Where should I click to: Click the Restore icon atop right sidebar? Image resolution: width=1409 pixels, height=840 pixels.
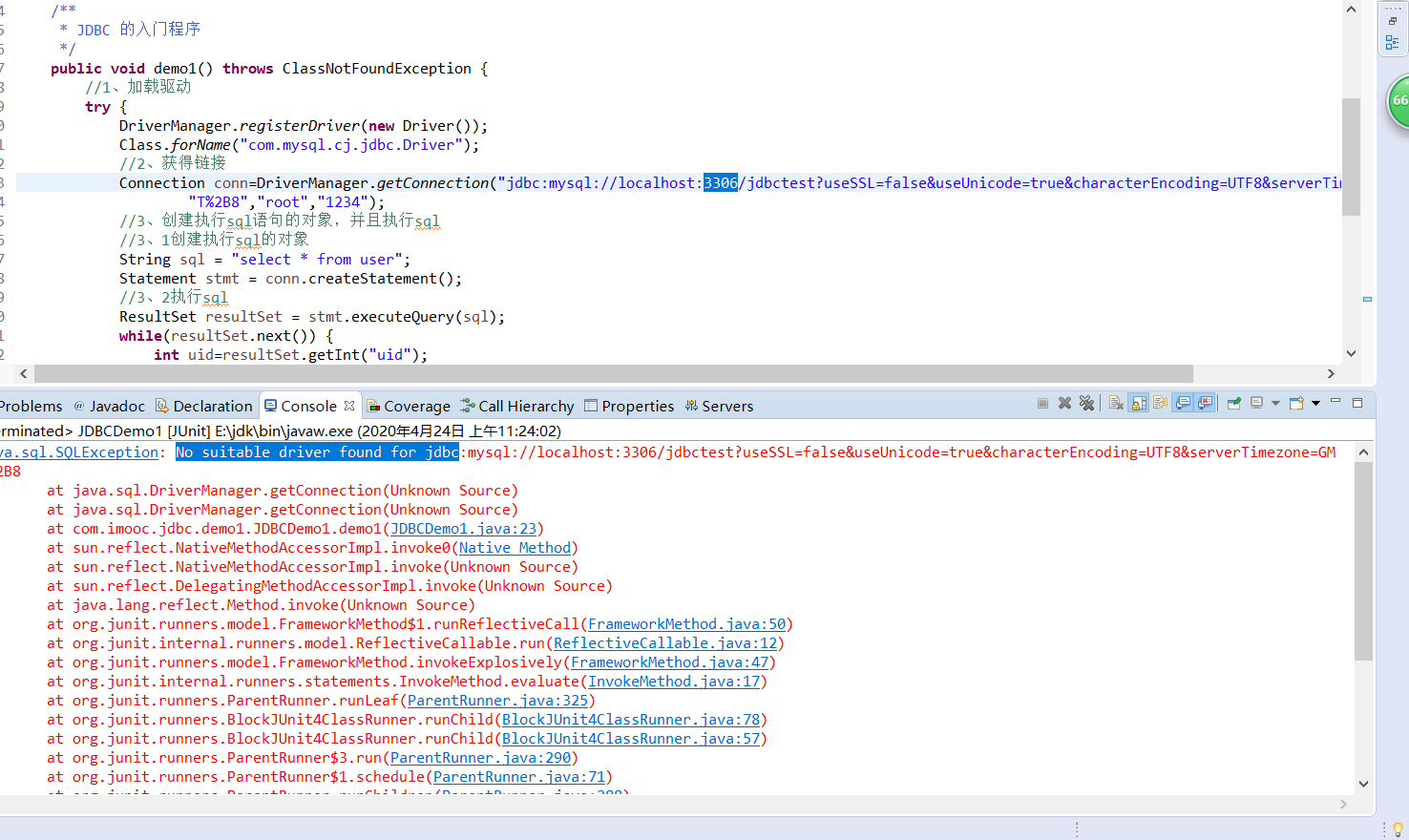point(1392,20)
